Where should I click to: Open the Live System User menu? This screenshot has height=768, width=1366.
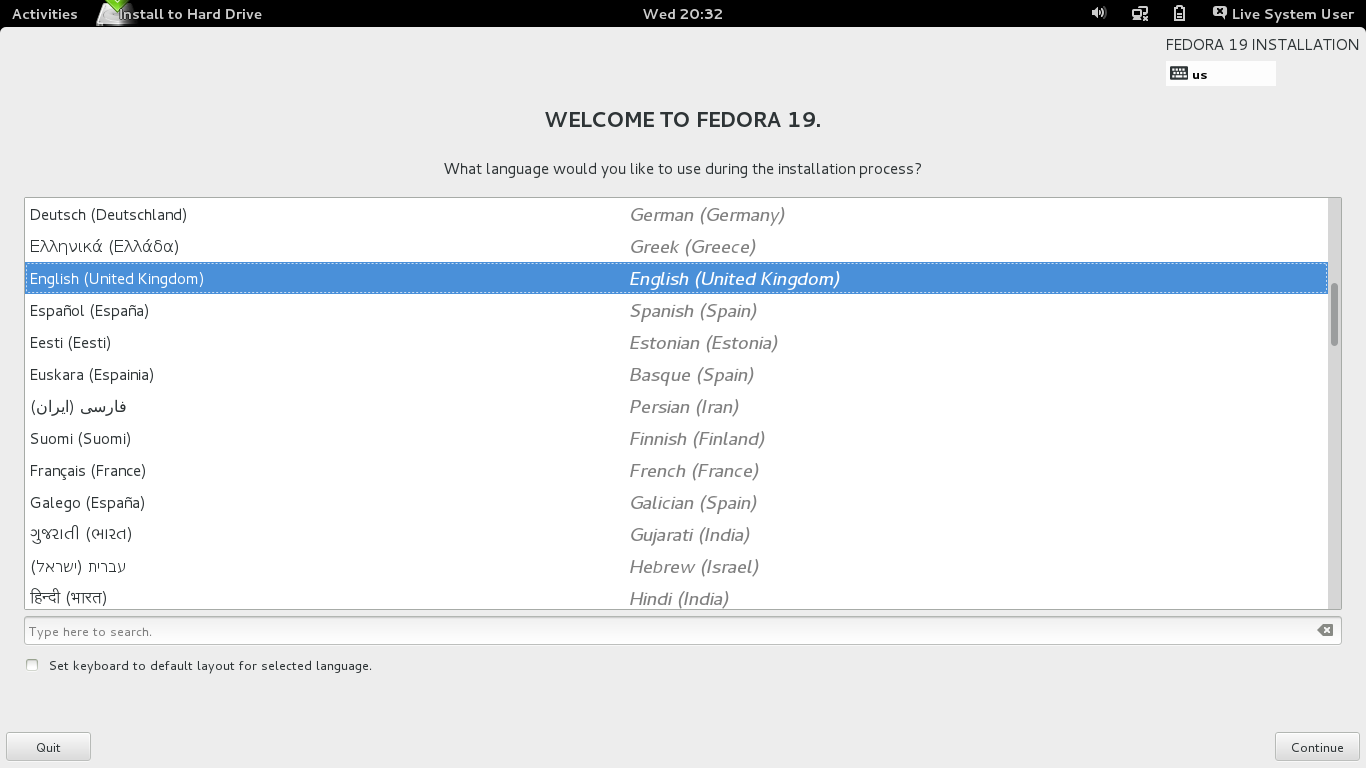pos(1283,13)
